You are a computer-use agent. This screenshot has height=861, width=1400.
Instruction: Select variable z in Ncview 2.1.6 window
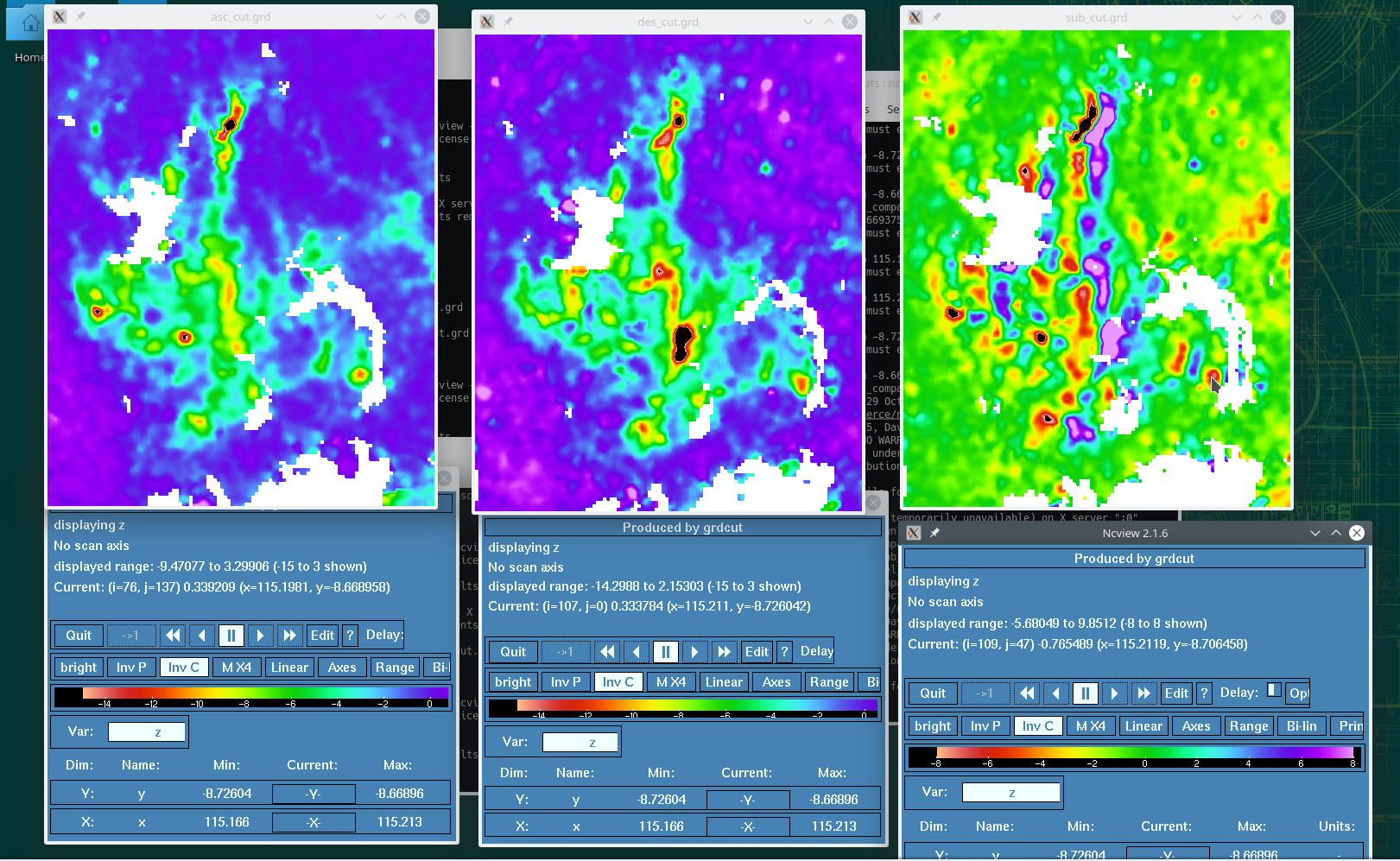pyautogui.click(x=1011, y=793)
